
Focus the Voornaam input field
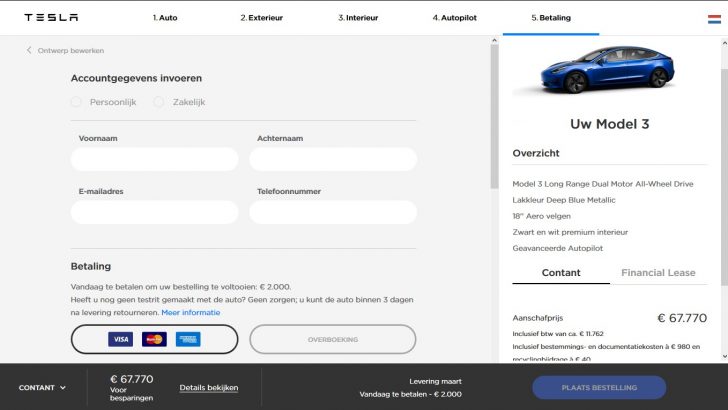pos(155,159)
